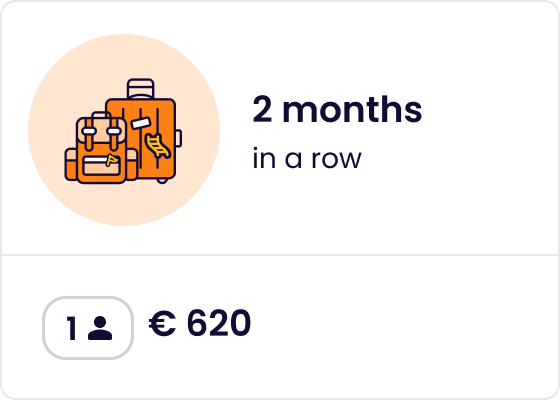Click the backpack's left side pocket
This screenshot has width=560, height=400.
pyautogui.click(x=71, y=165)
